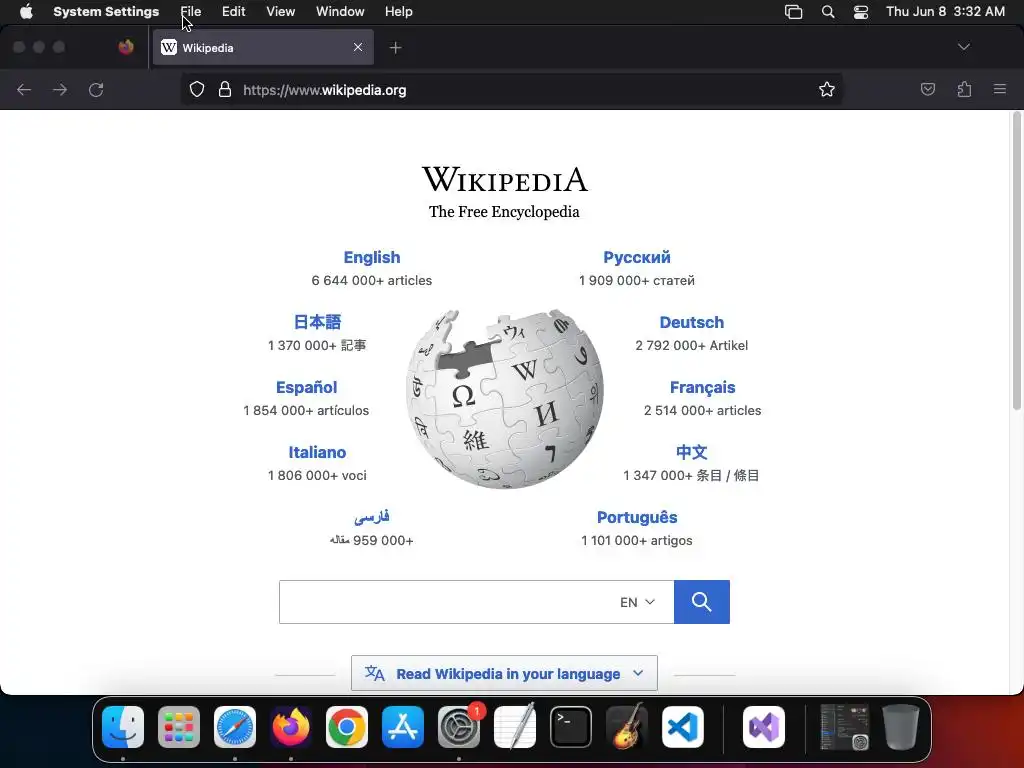Open Deutsch Wikipedia link
Screen dimensions: 1024x768
[692, 323]
